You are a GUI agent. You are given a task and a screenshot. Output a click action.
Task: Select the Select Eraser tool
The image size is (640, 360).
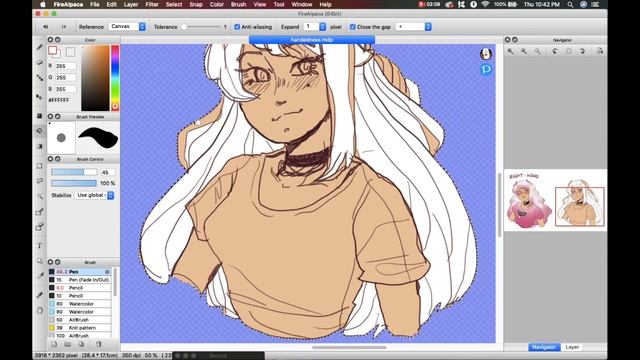tap(40, 227)
